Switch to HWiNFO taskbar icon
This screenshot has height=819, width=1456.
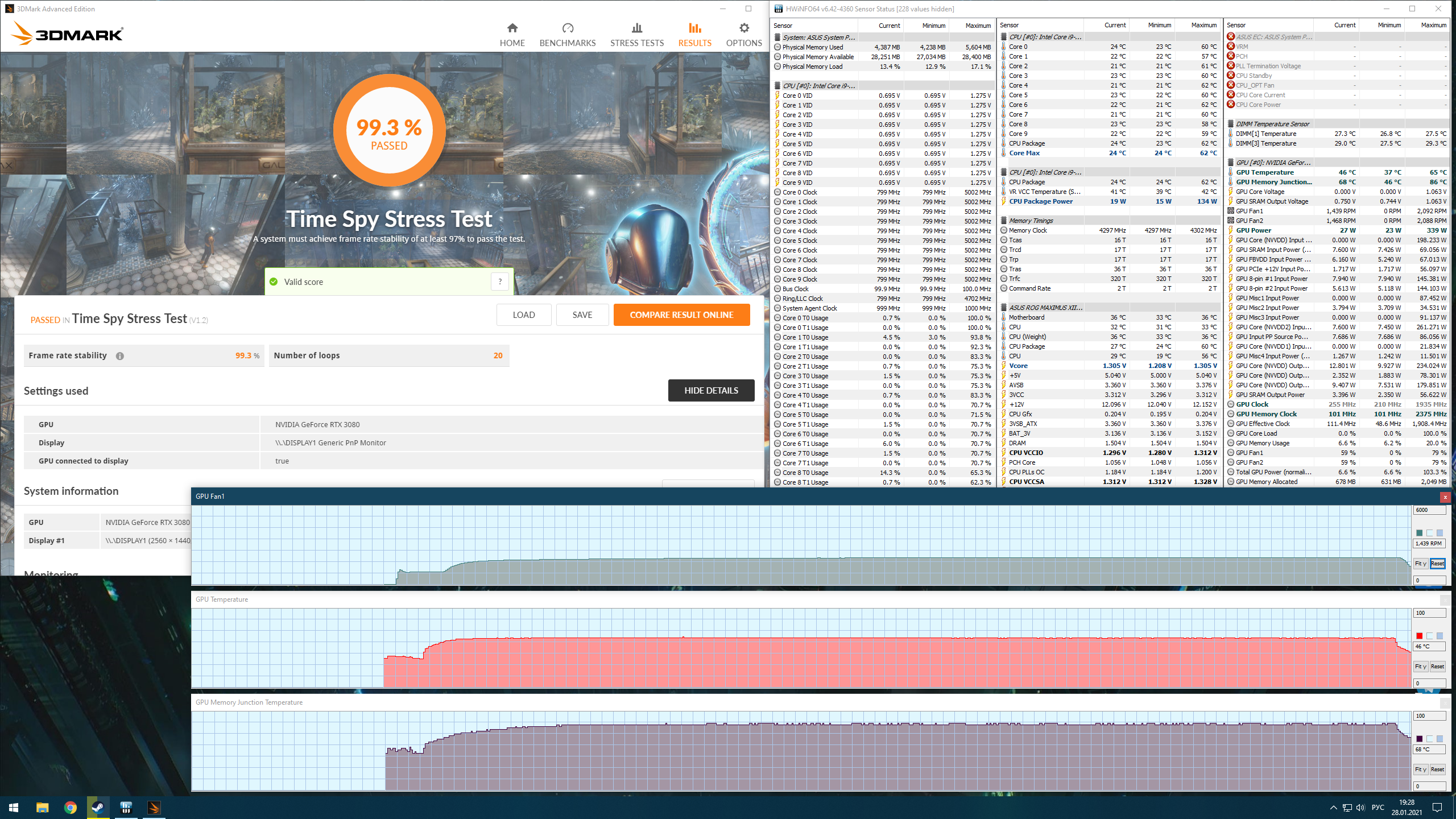(x=126, y=808)
